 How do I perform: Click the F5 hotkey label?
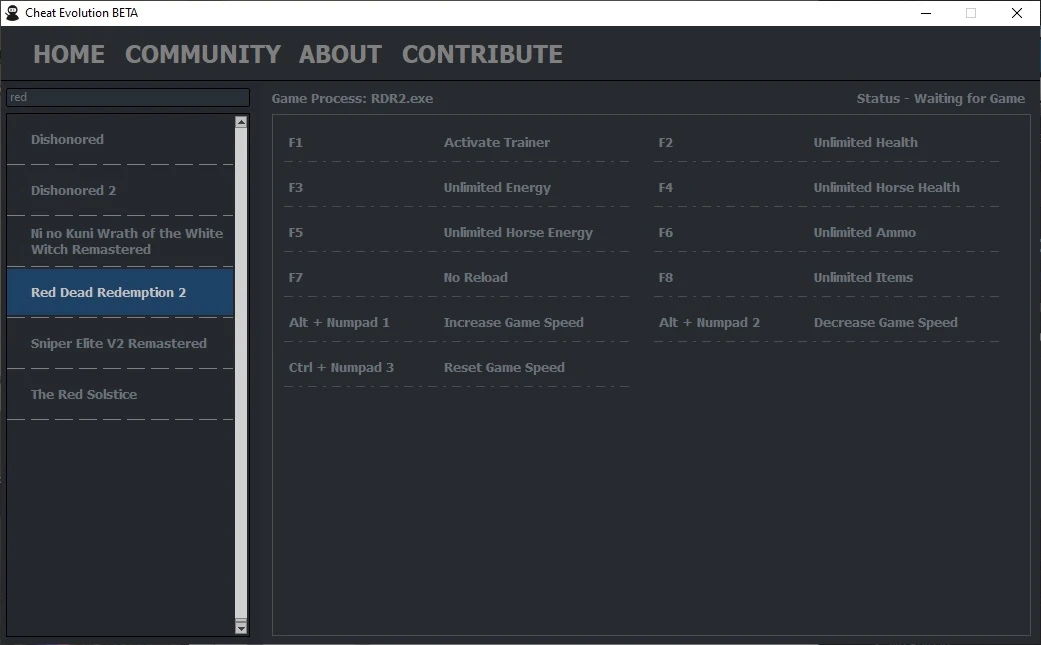295,232
